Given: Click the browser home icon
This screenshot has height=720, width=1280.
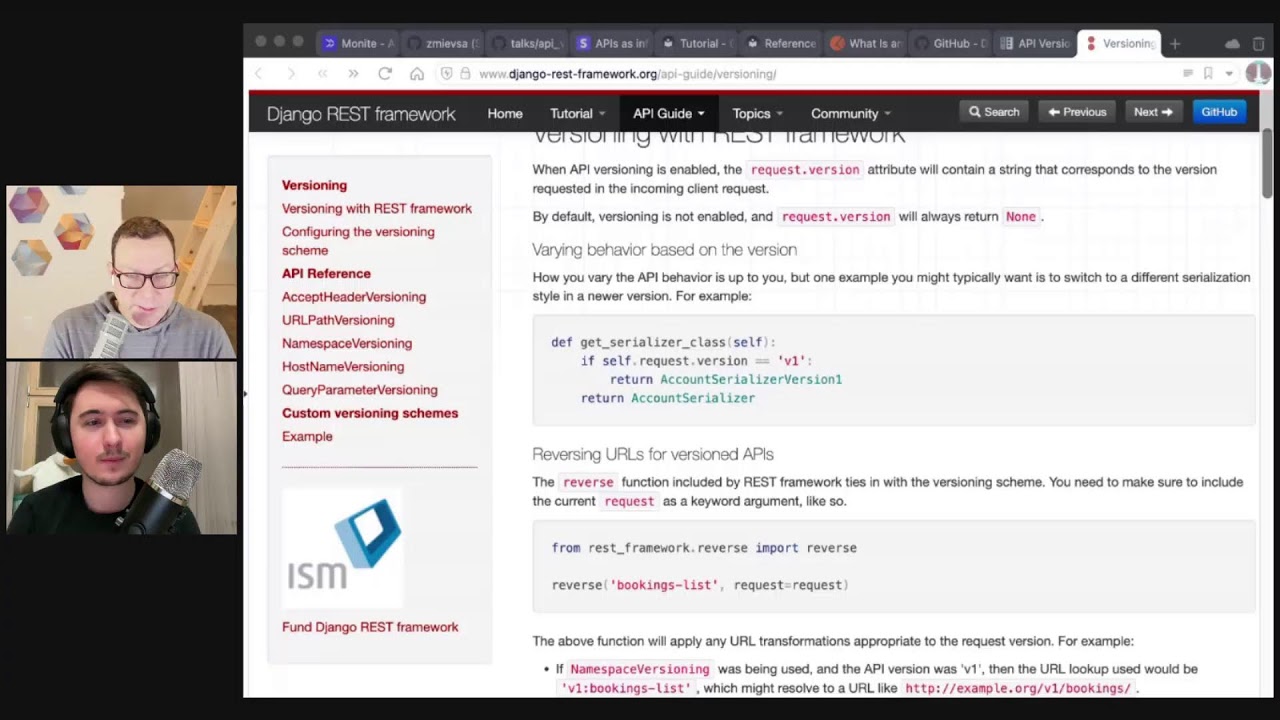Looking at the screenshot, I should (x=417, y=74).
